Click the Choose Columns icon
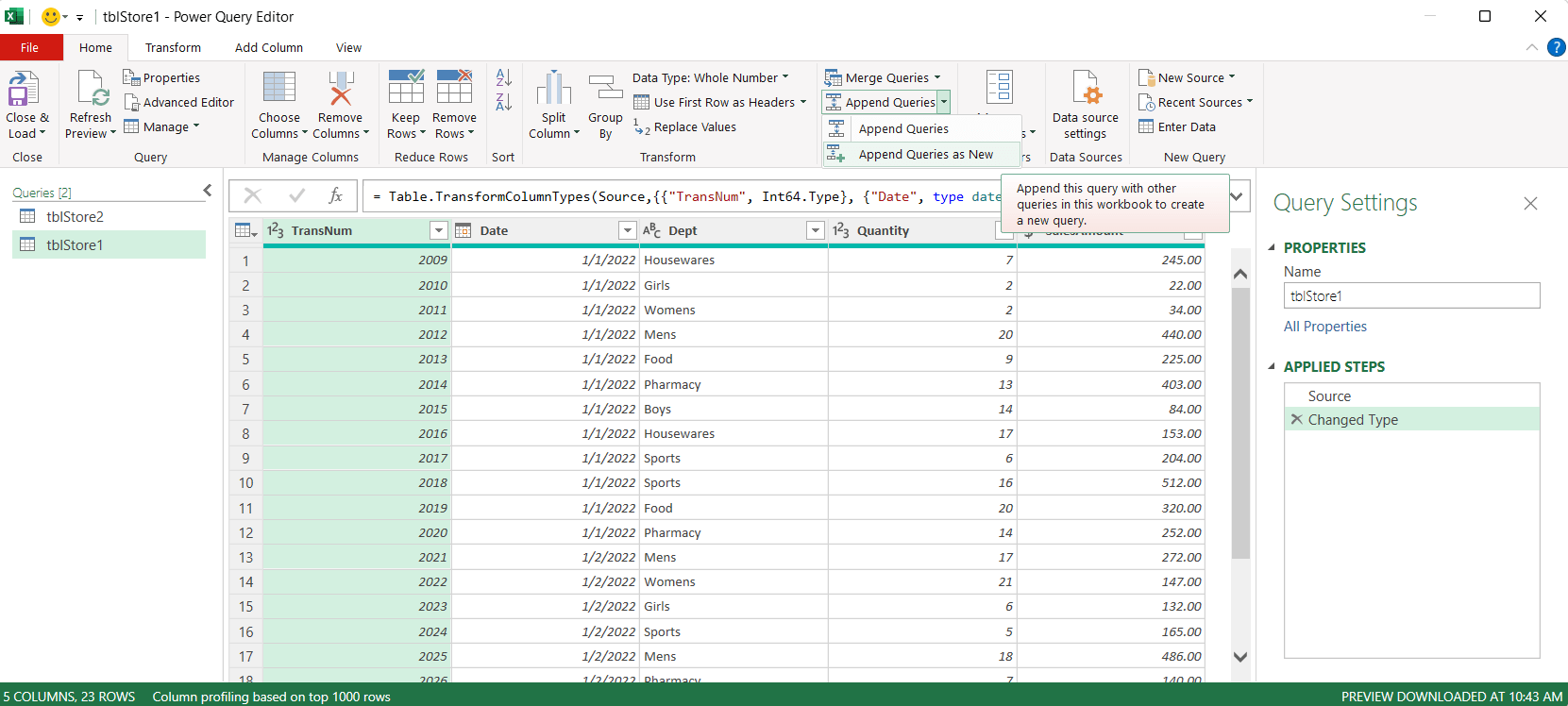Viewport: 1568px width, 706px height. [x=279, y=87]
